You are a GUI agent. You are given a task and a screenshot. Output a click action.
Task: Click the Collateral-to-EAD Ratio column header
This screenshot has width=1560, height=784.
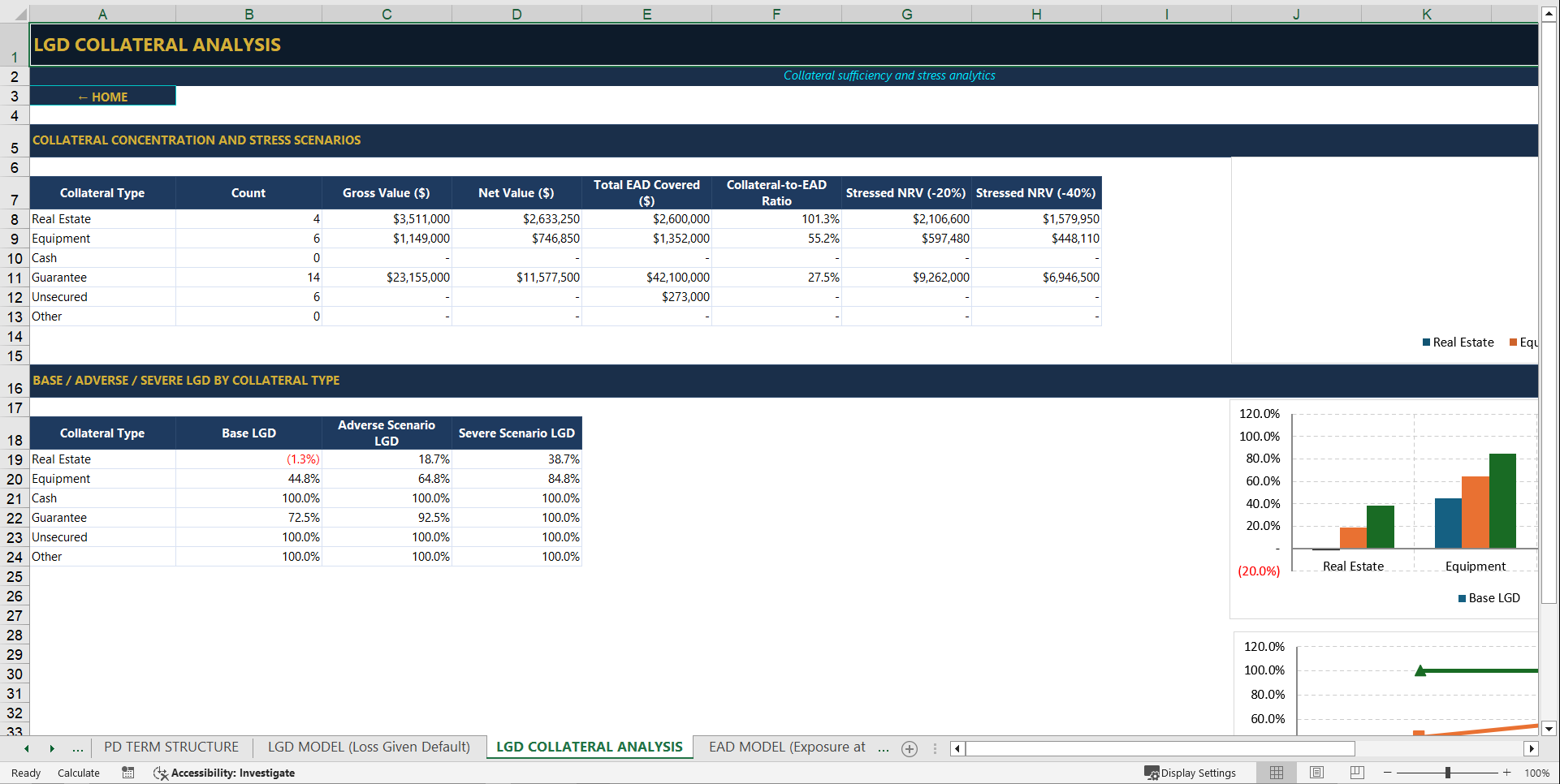776,193
